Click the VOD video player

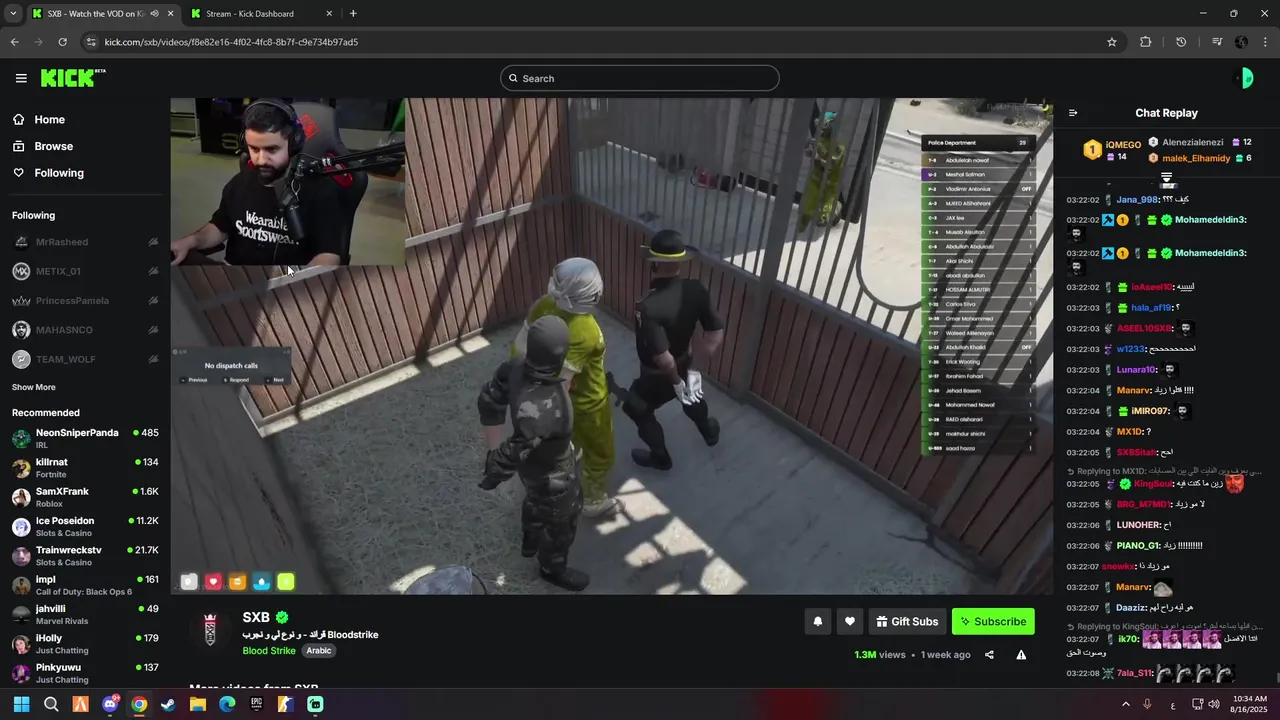tap(611, 346)
